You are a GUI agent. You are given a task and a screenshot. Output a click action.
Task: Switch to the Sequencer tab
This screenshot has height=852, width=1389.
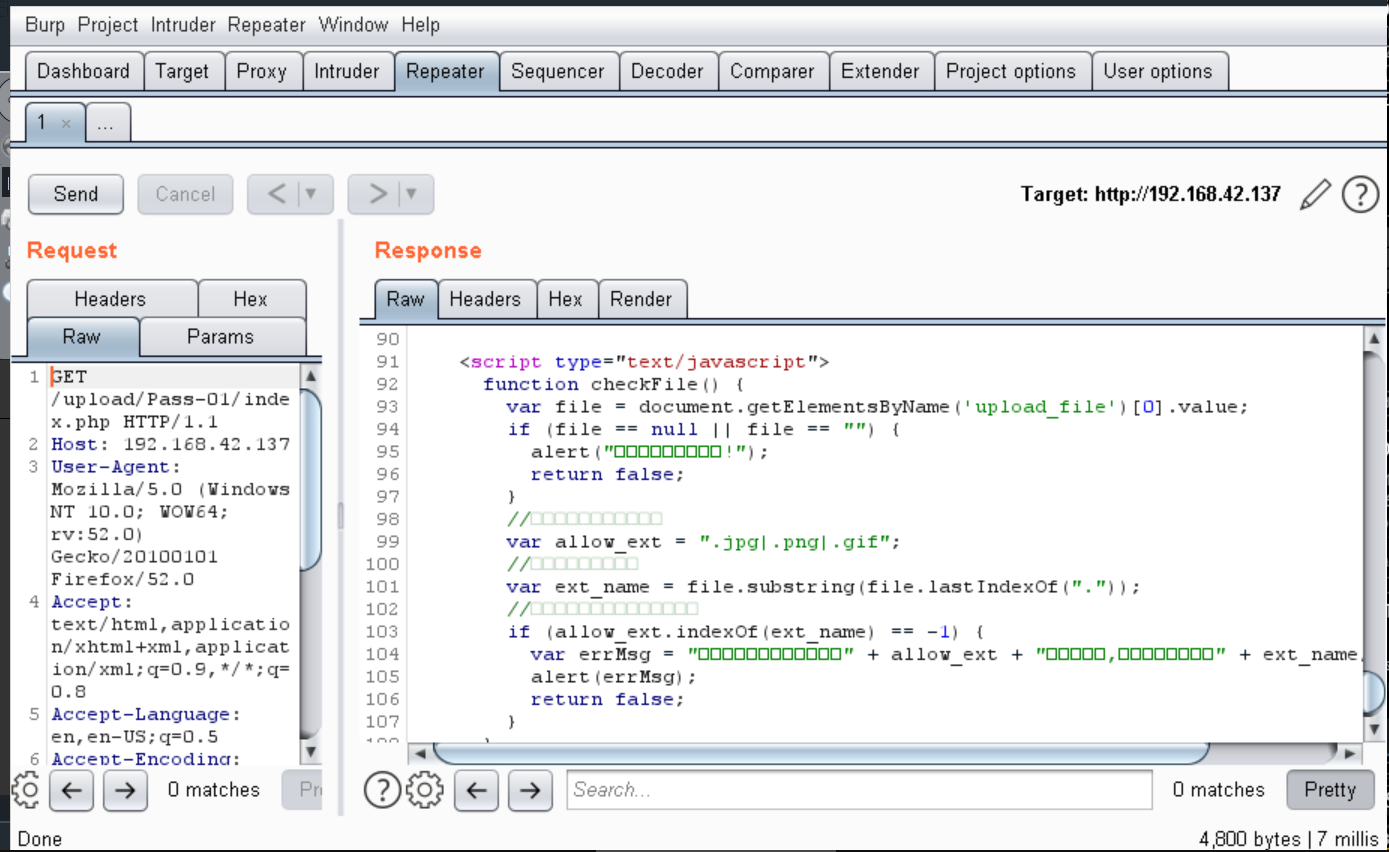click(558, 72)
